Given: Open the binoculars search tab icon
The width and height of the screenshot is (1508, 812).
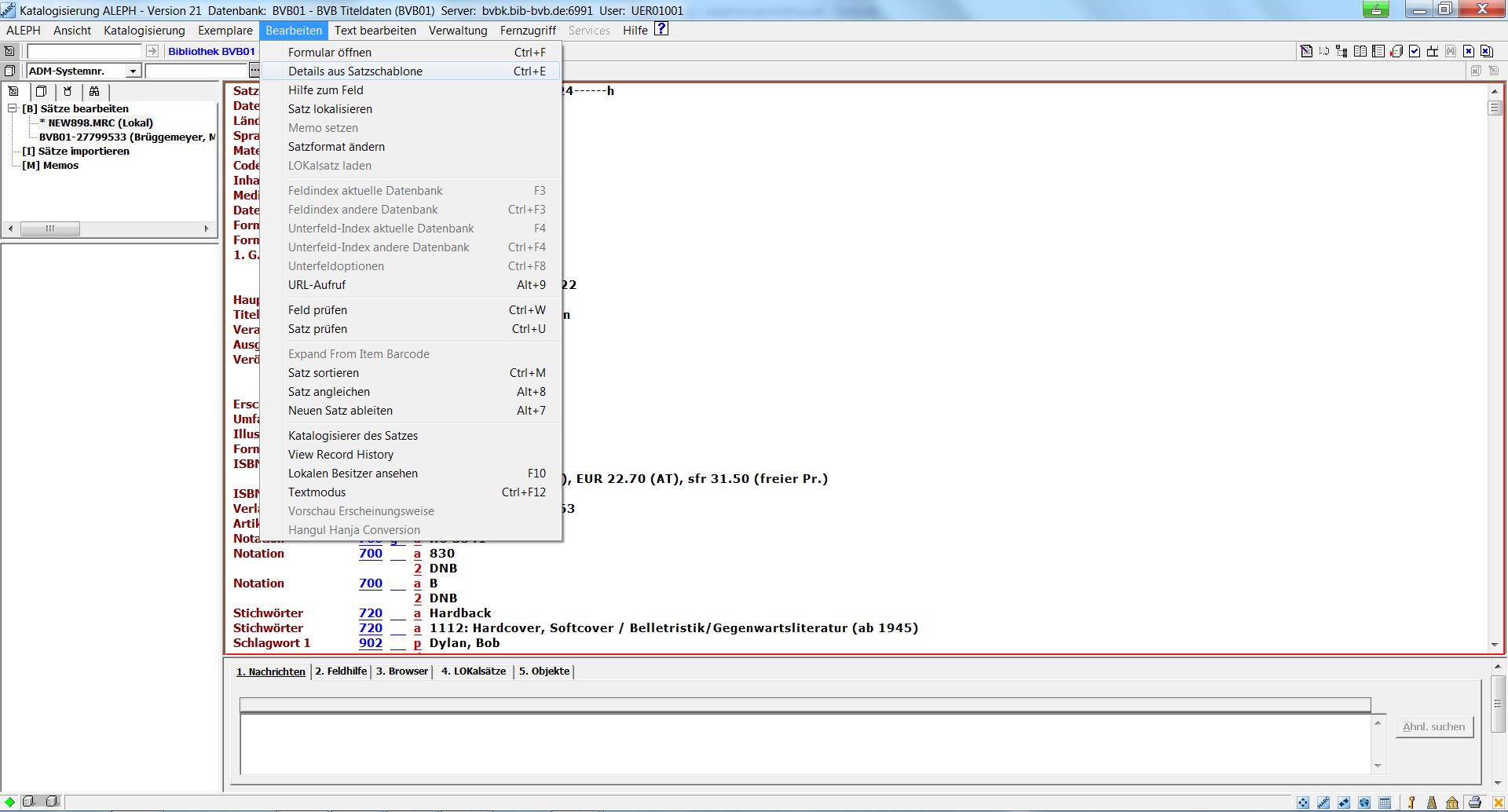Looking at the screenshot, I should point(94,91).
